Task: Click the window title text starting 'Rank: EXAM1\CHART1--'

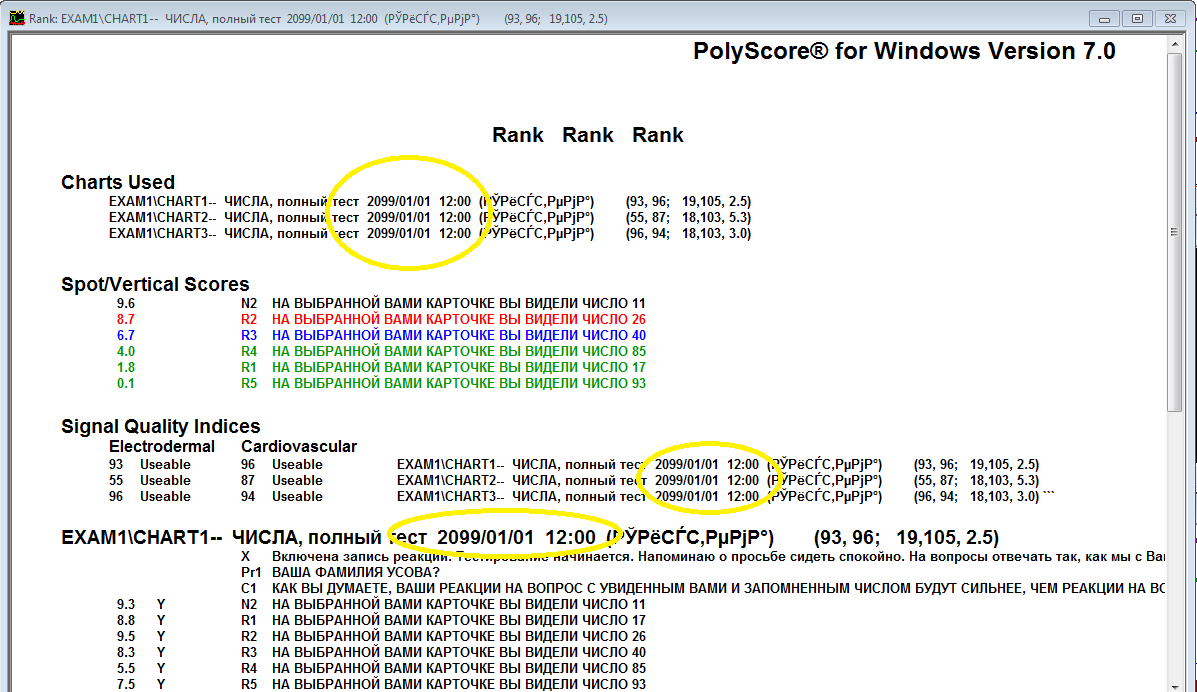Action: click(x=318, y=18)
